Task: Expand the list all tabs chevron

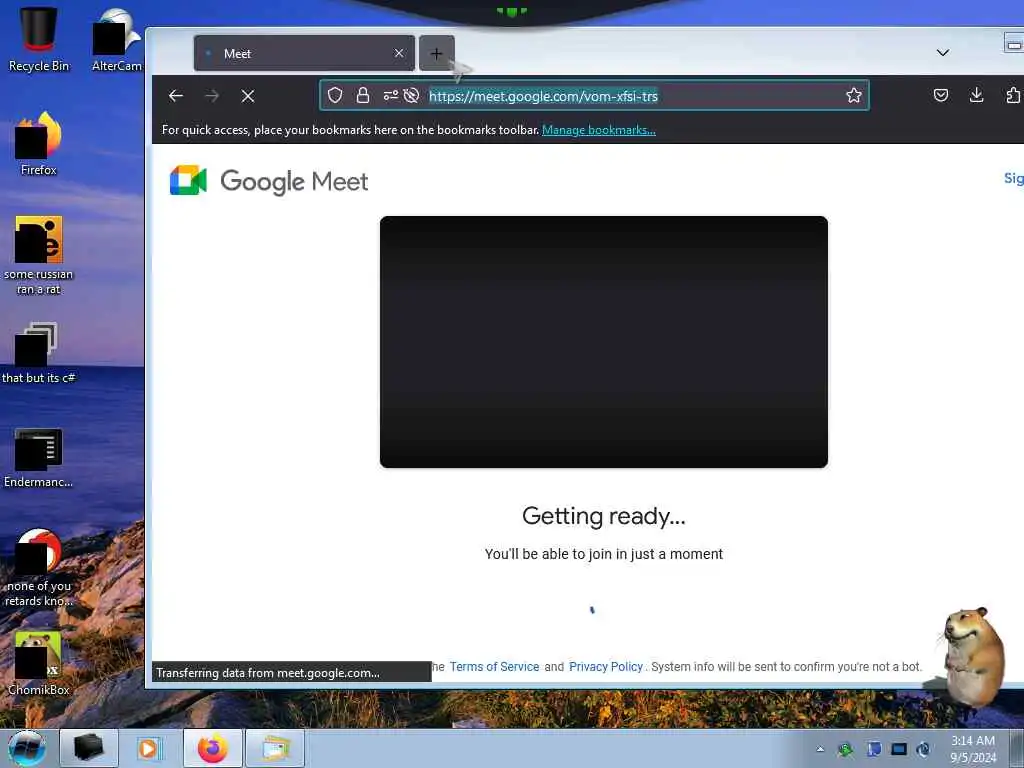Action: click(x=942, y=52)
